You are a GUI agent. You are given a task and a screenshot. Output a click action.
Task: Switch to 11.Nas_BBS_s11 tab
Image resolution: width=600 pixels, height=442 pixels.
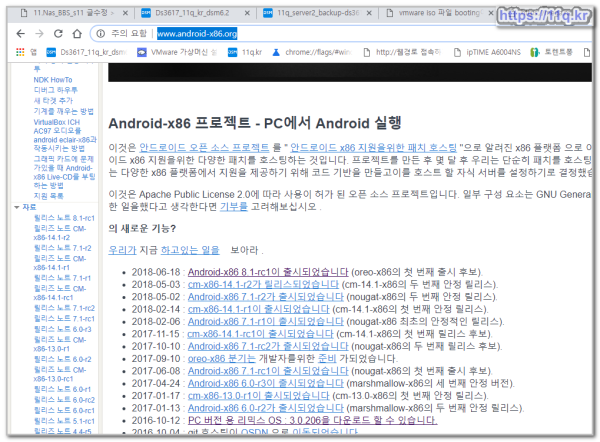(x=69, y=13)
